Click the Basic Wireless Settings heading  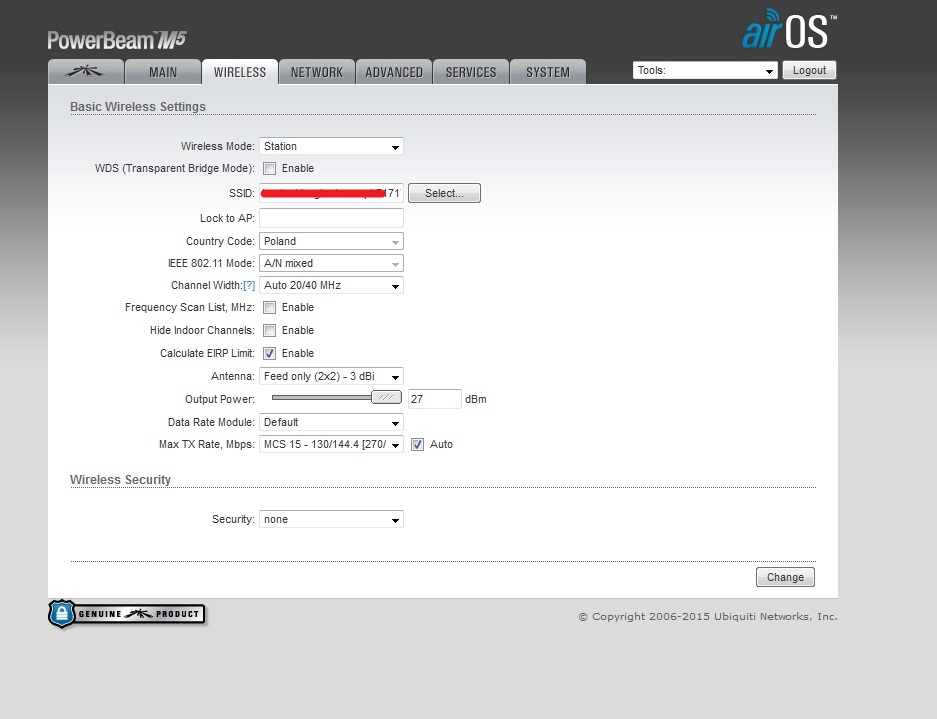(x=138, y=106)
